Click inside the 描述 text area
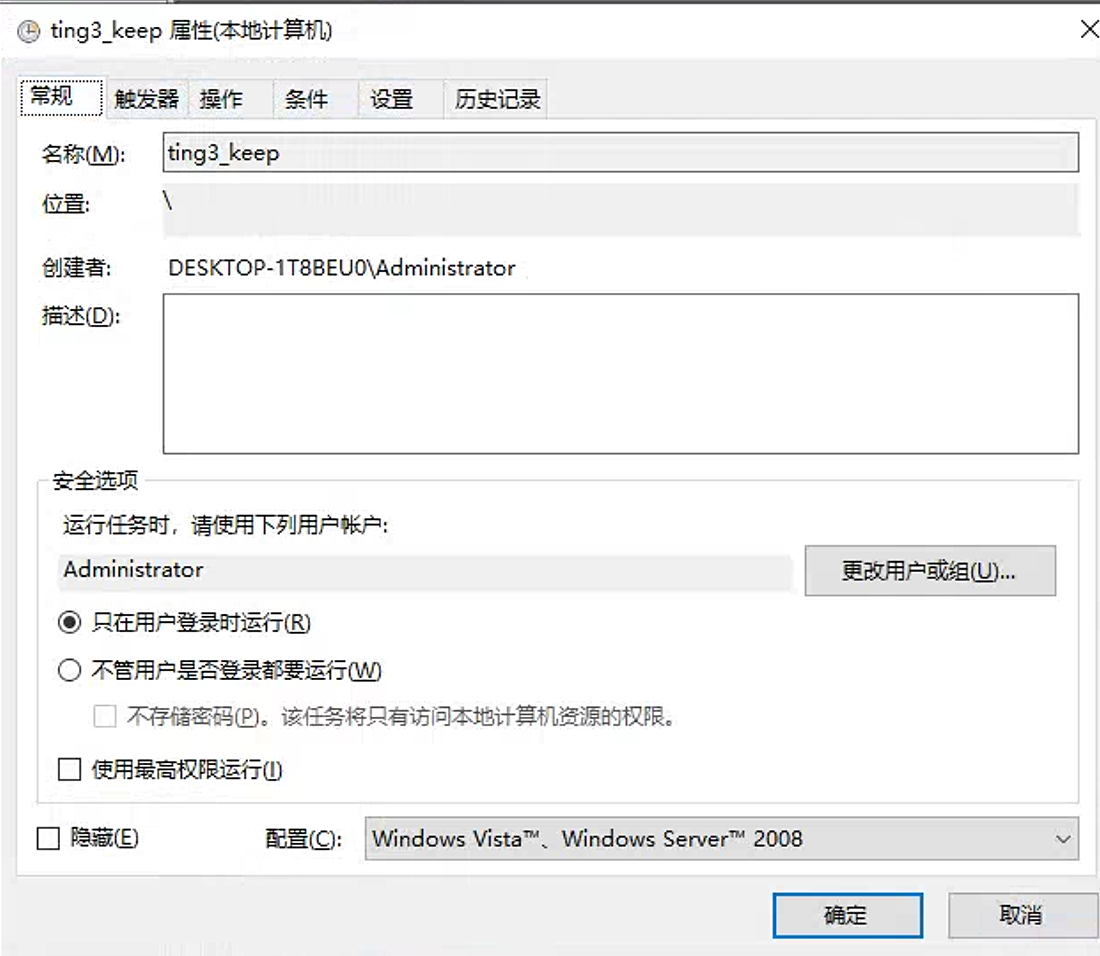The width and height of the screenshot is (1100, 956). point(620,373)
